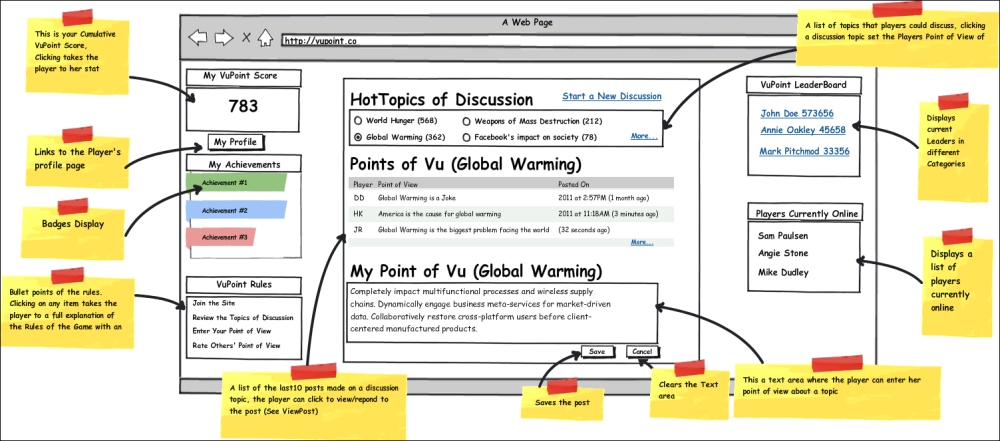Go to the browser home icon
Screen dimensions: 1000x441
click(265, 38)
